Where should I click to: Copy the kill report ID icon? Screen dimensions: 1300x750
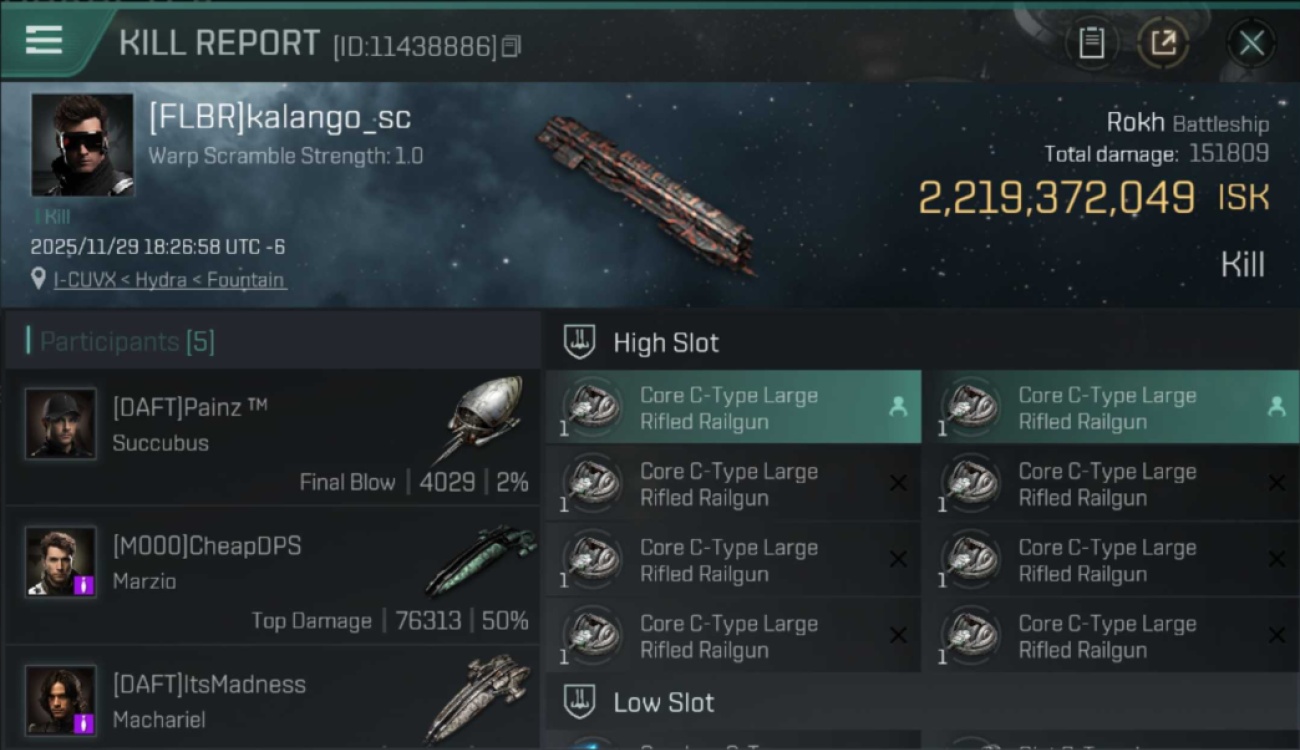(511, 46)
